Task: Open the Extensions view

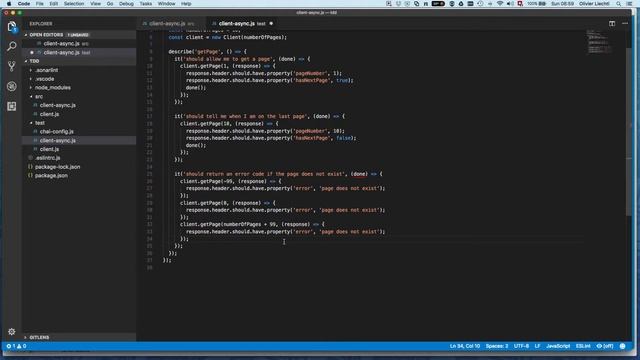Action: (11, 106)
